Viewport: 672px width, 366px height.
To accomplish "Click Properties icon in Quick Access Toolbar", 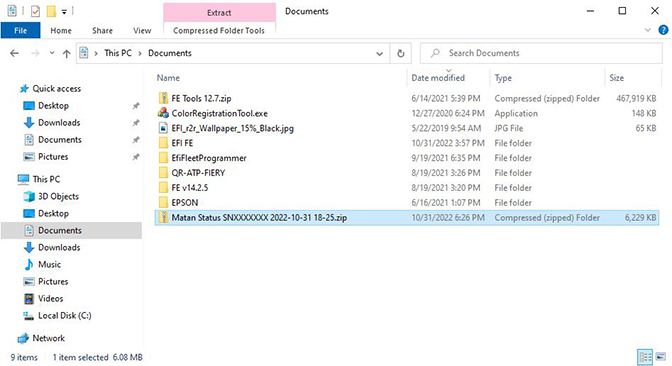I will (x=35, y=12).
